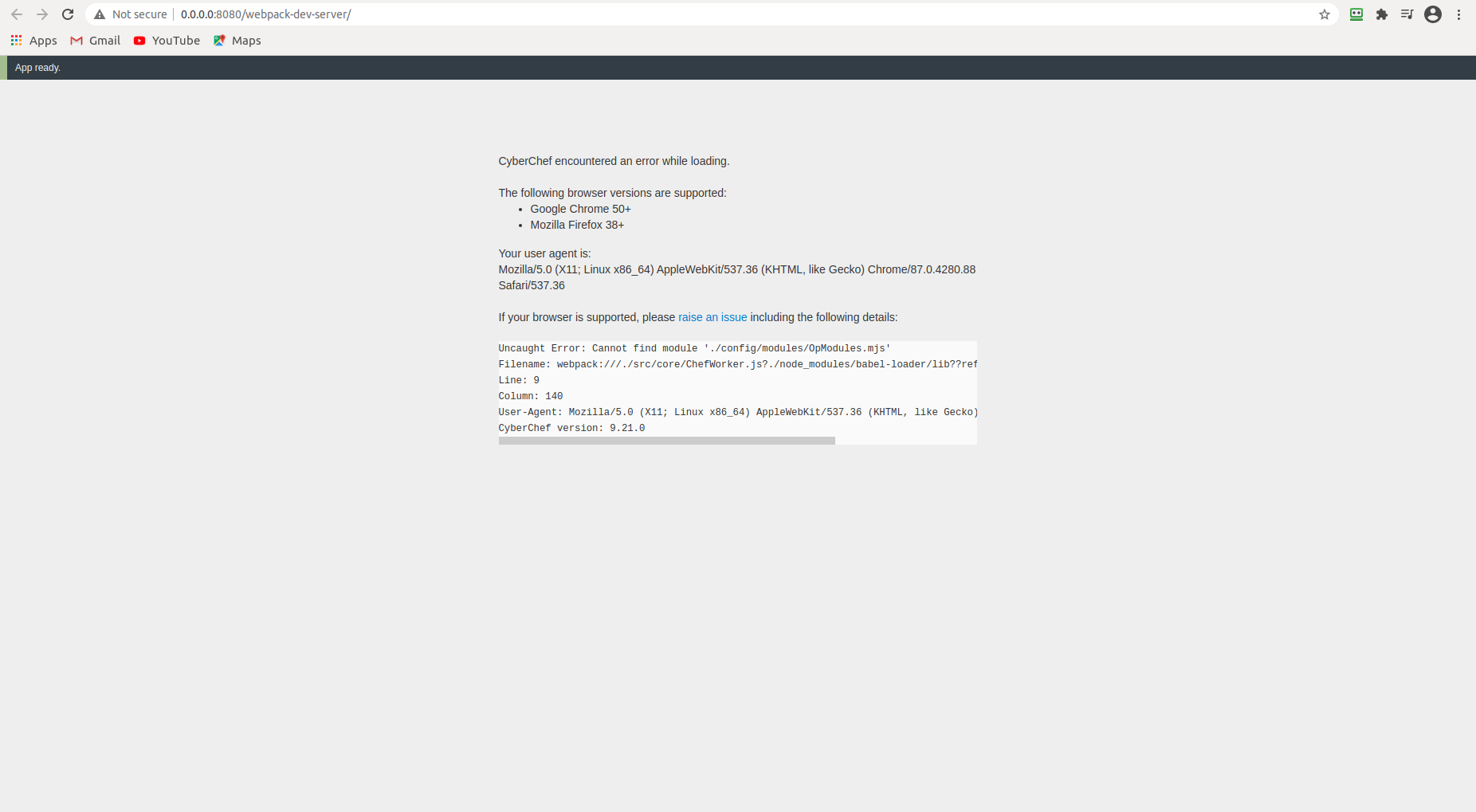Click the Not secure warning icon

[x=100, y=14]
